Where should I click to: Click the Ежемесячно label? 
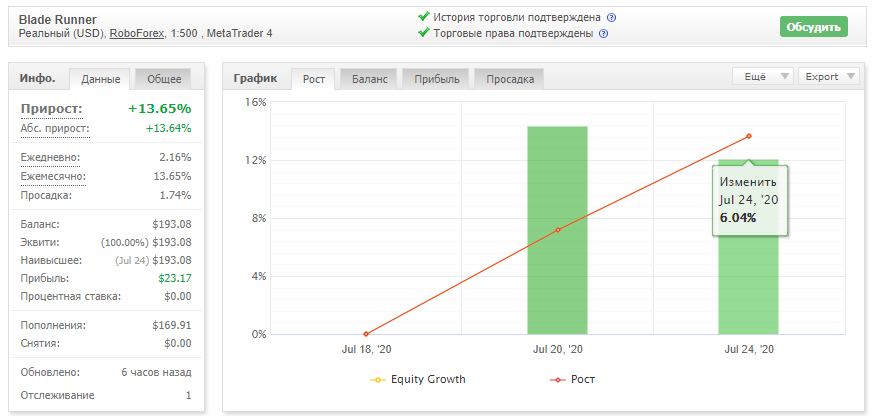click(x=54, y=177)
